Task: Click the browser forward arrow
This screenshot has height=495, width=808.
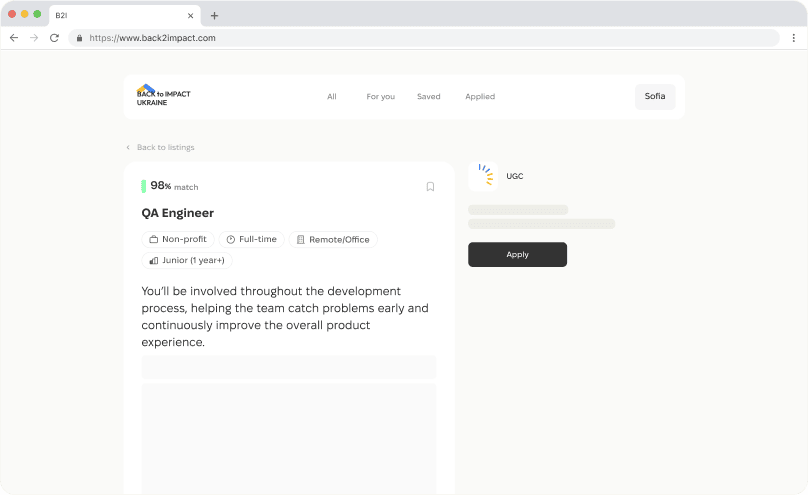Action: [34, 38]
